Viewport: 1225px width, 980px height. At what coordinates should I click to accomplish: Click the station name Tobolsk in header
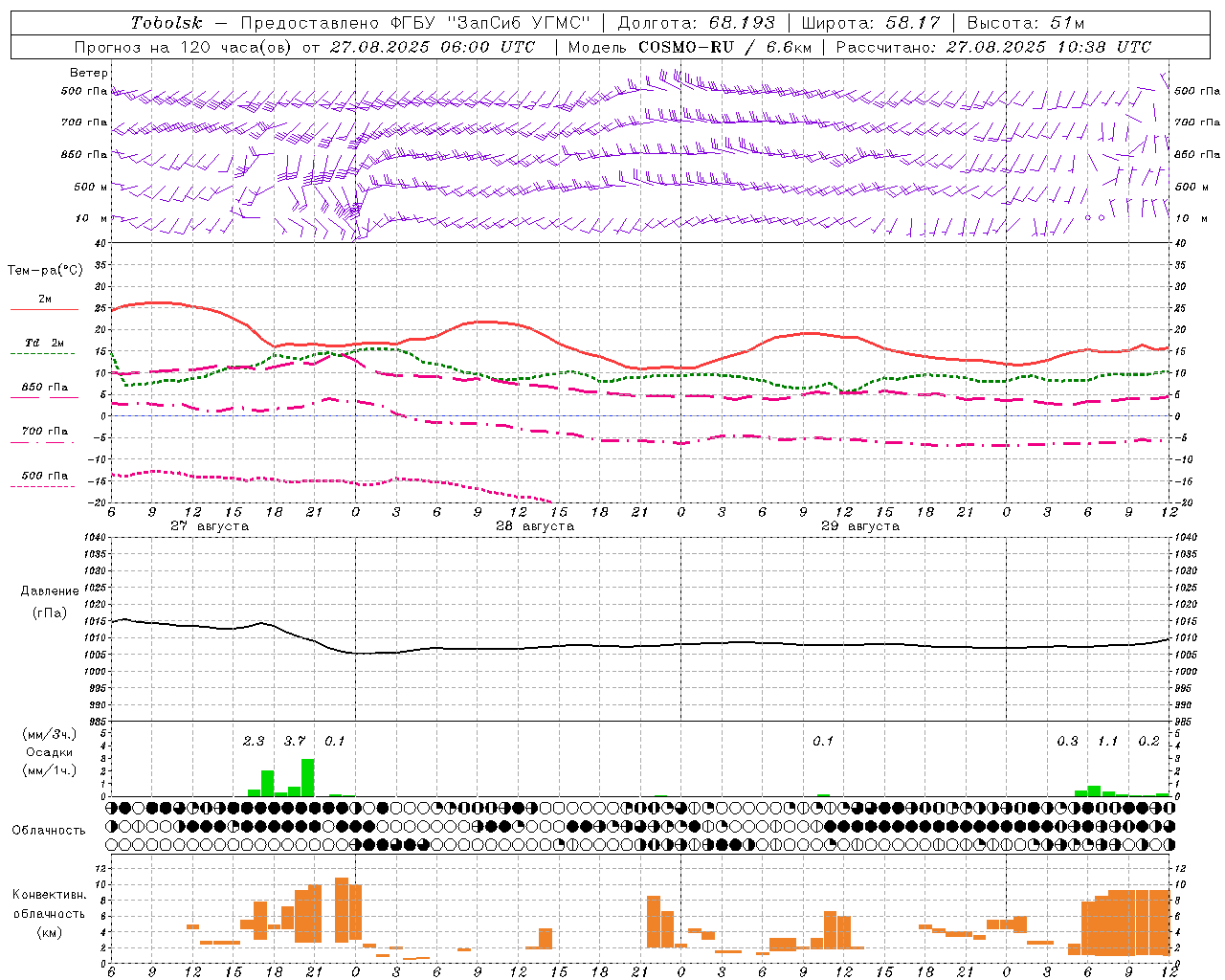167,23
